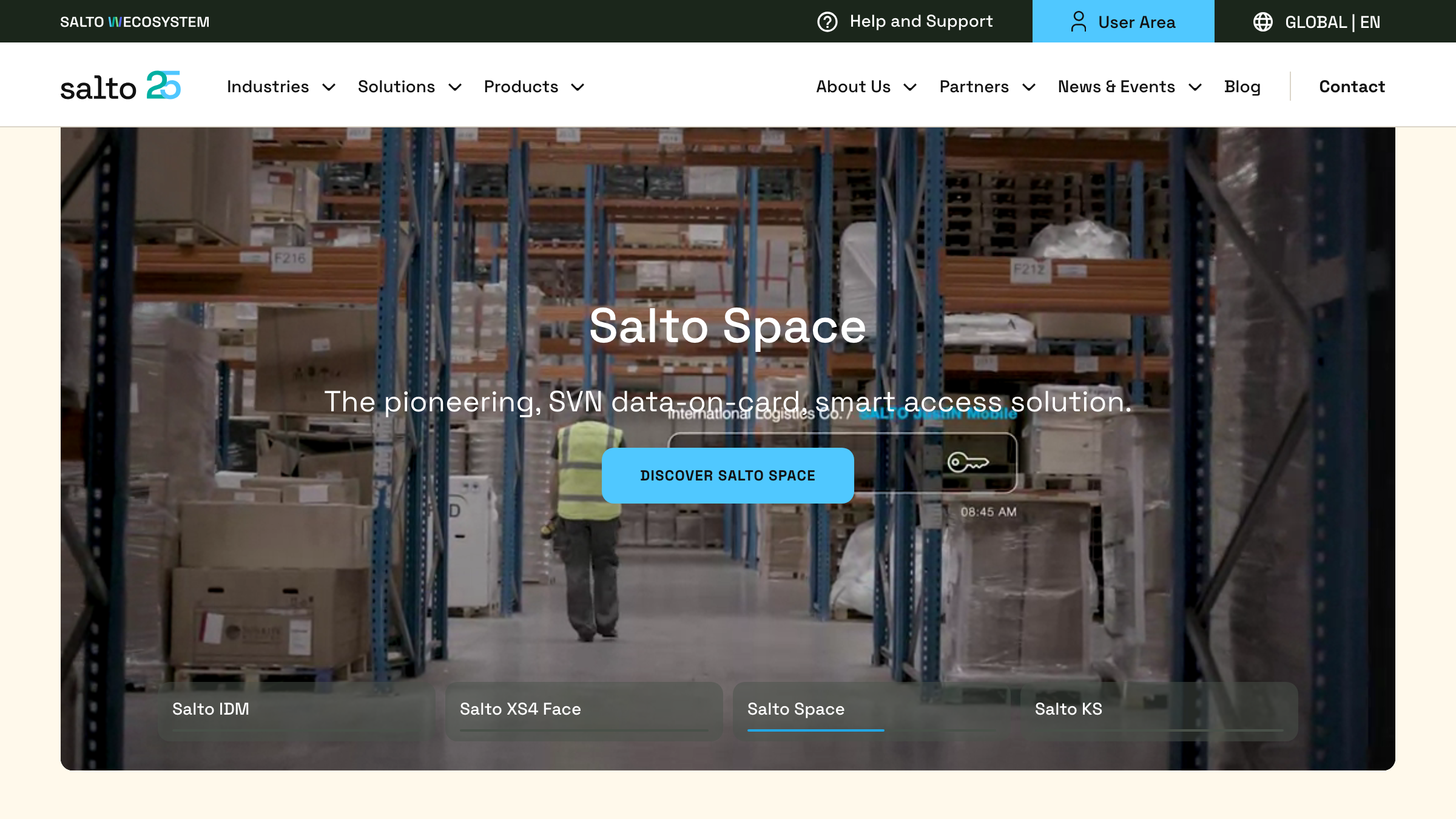Switch hero slide to Salto XS4 Face
This screenshot has width=1456, height=819.
584,711
